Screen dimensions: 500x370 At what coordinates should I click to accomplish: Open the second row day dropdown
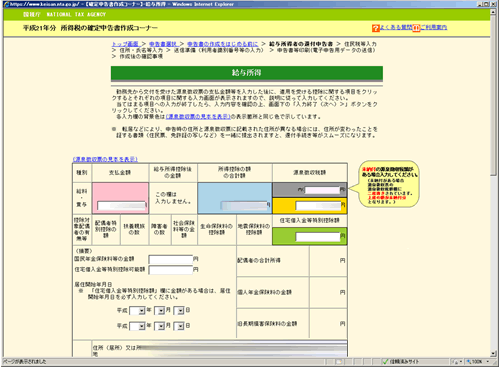tap(179, 326)
